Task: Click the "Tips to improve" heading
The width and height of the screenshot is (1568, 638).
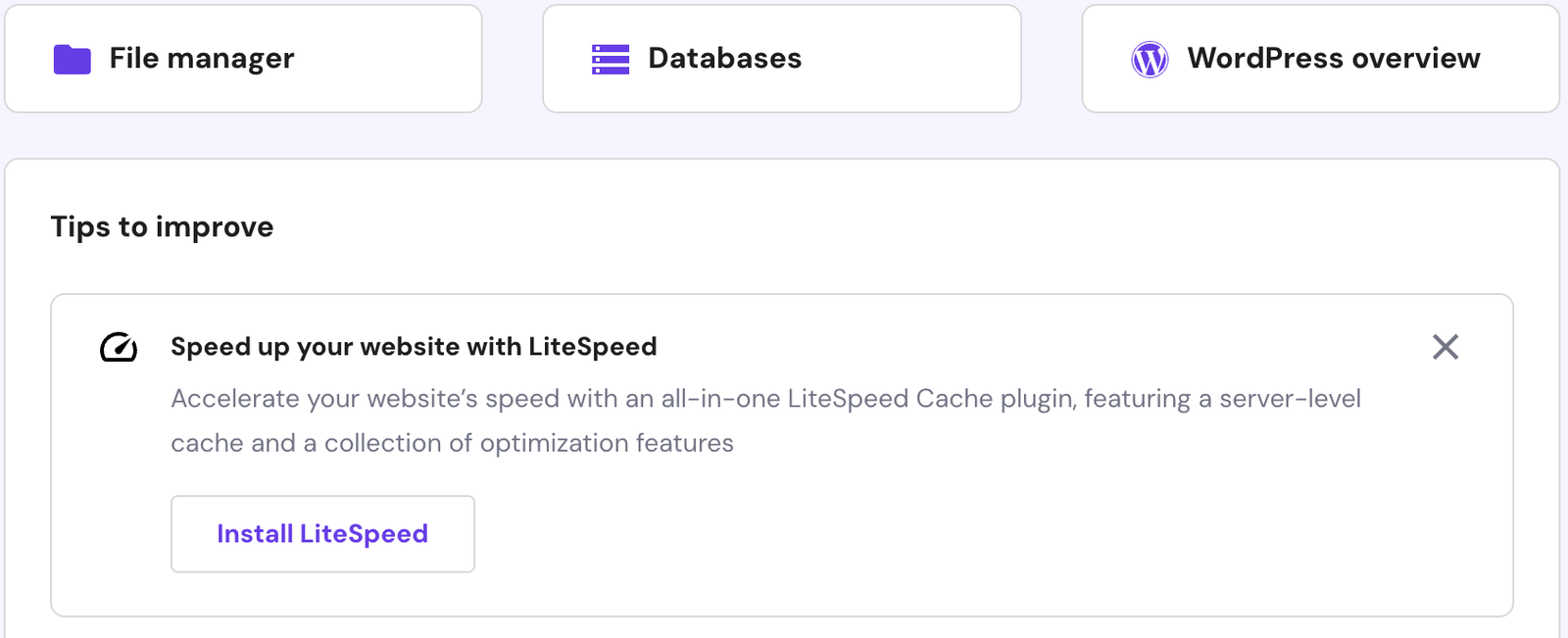Action: [163, 227]
